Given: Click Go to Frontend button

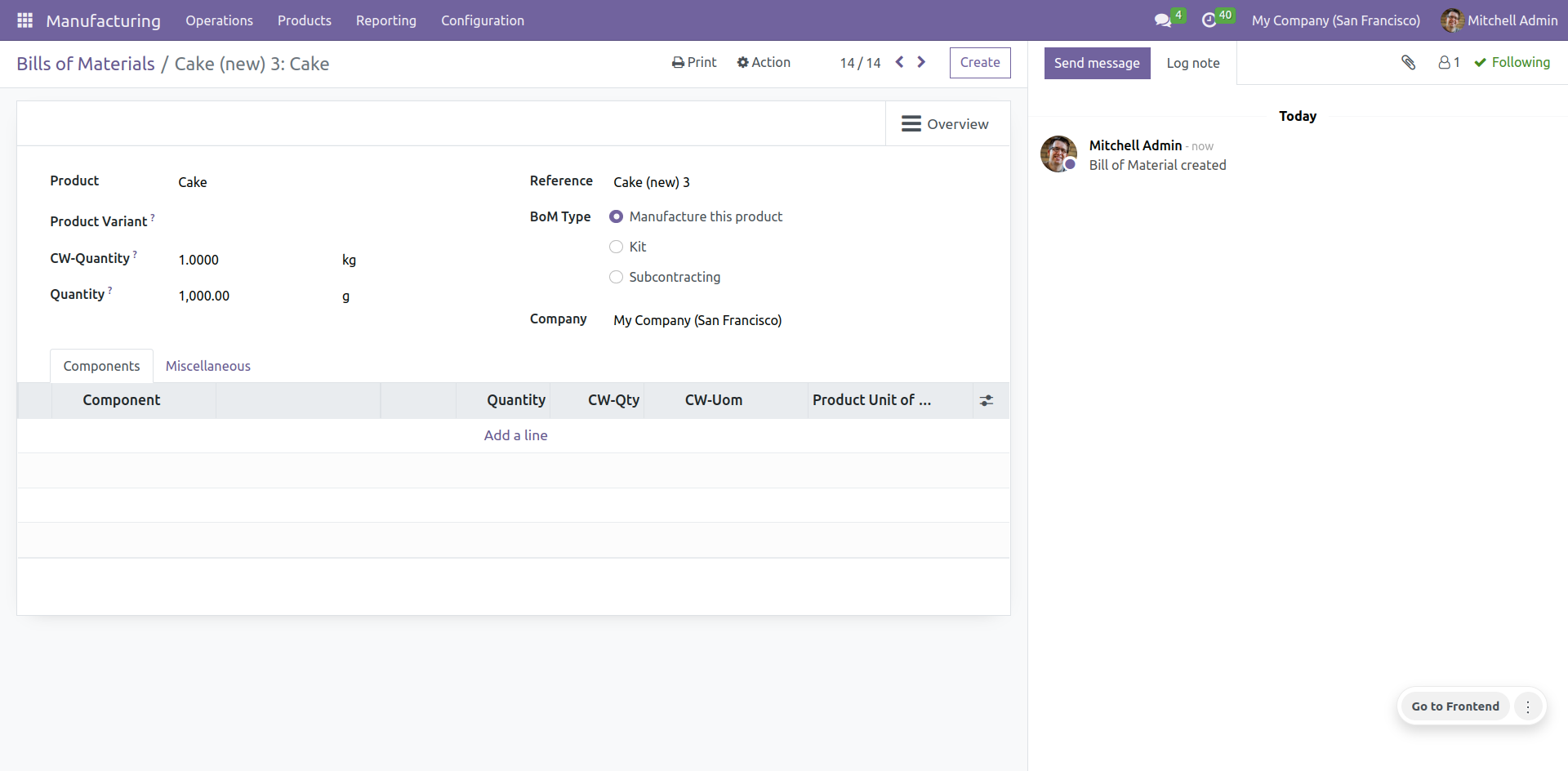Looking at the screenshot, I should click(x=1455, y=706).
